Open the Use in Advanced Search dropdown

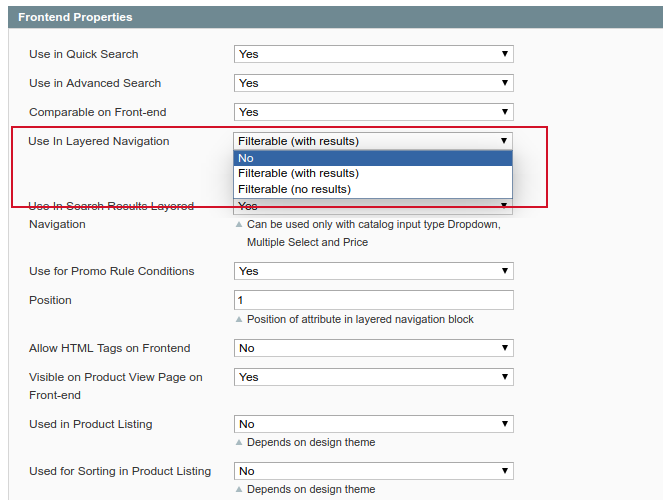373,83
